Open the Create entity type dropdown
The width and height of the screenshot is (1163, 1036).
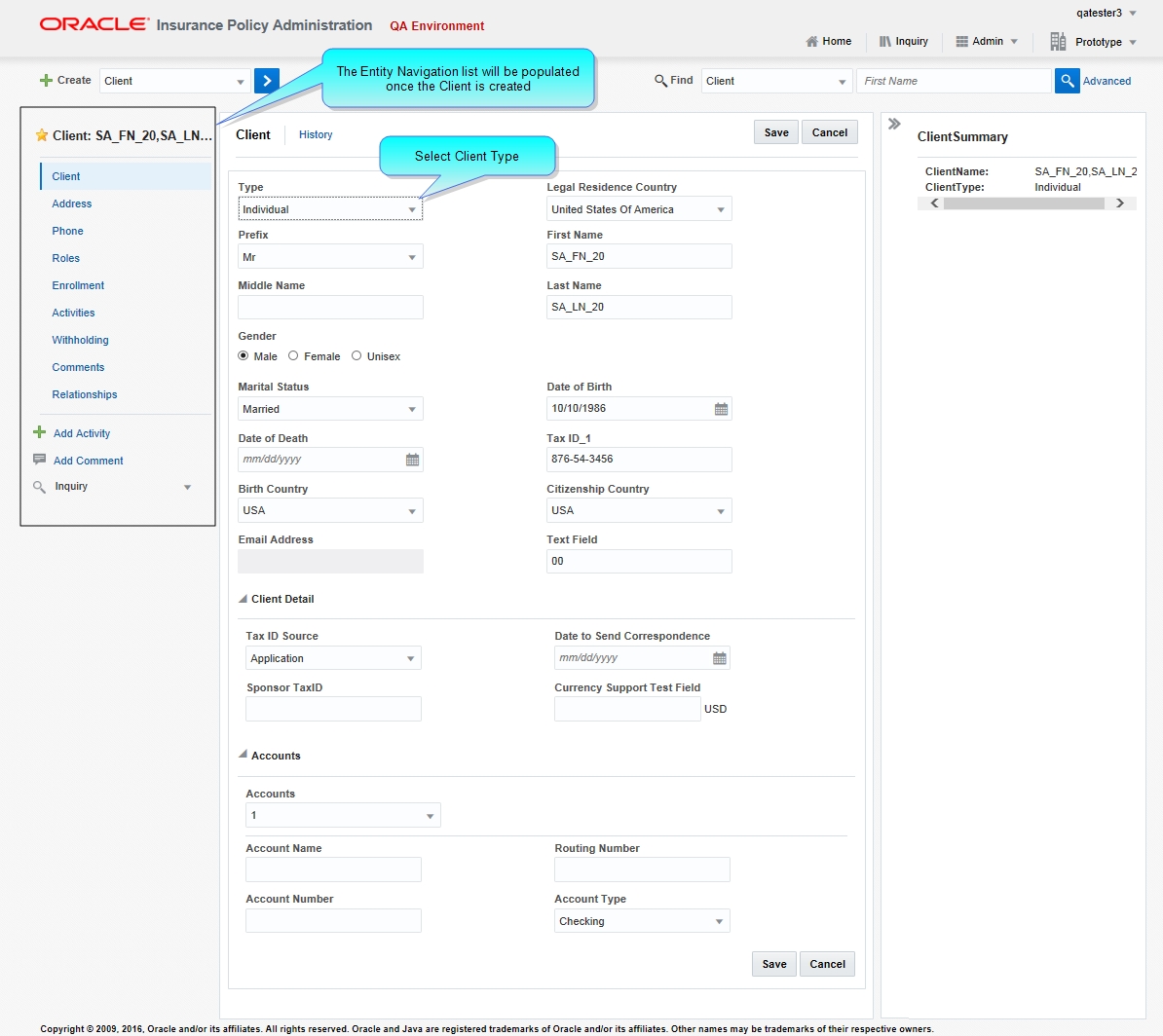[x=174, y=81]
